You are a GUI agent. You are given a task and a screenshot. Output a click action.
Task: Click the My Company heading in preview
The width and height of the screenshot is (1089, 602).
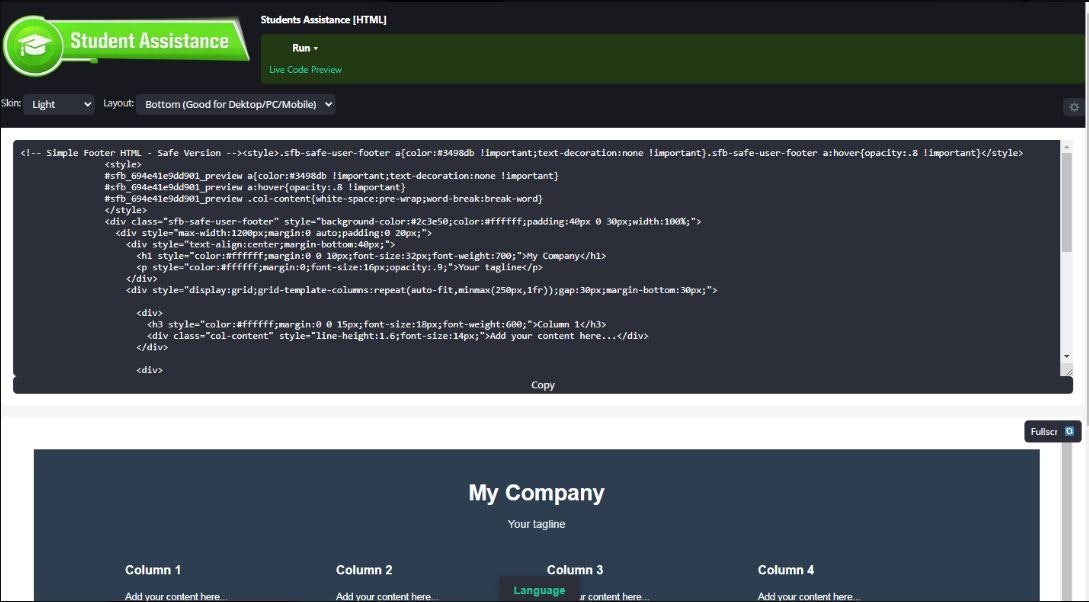coord(537,492)
